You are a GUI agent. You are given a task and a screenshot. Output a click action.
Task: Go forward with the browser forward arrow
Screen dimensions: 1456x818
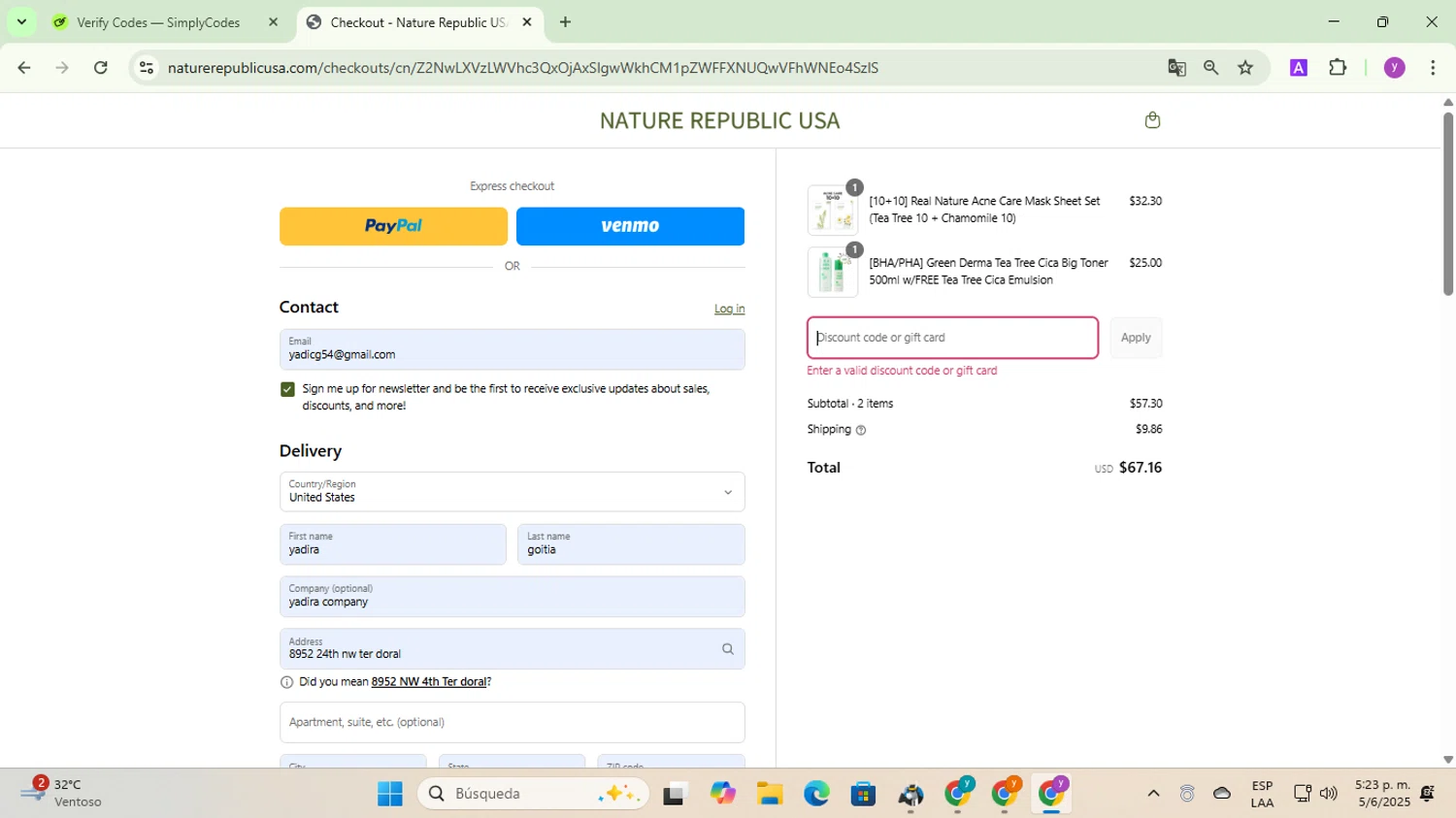tap(62, 68)
